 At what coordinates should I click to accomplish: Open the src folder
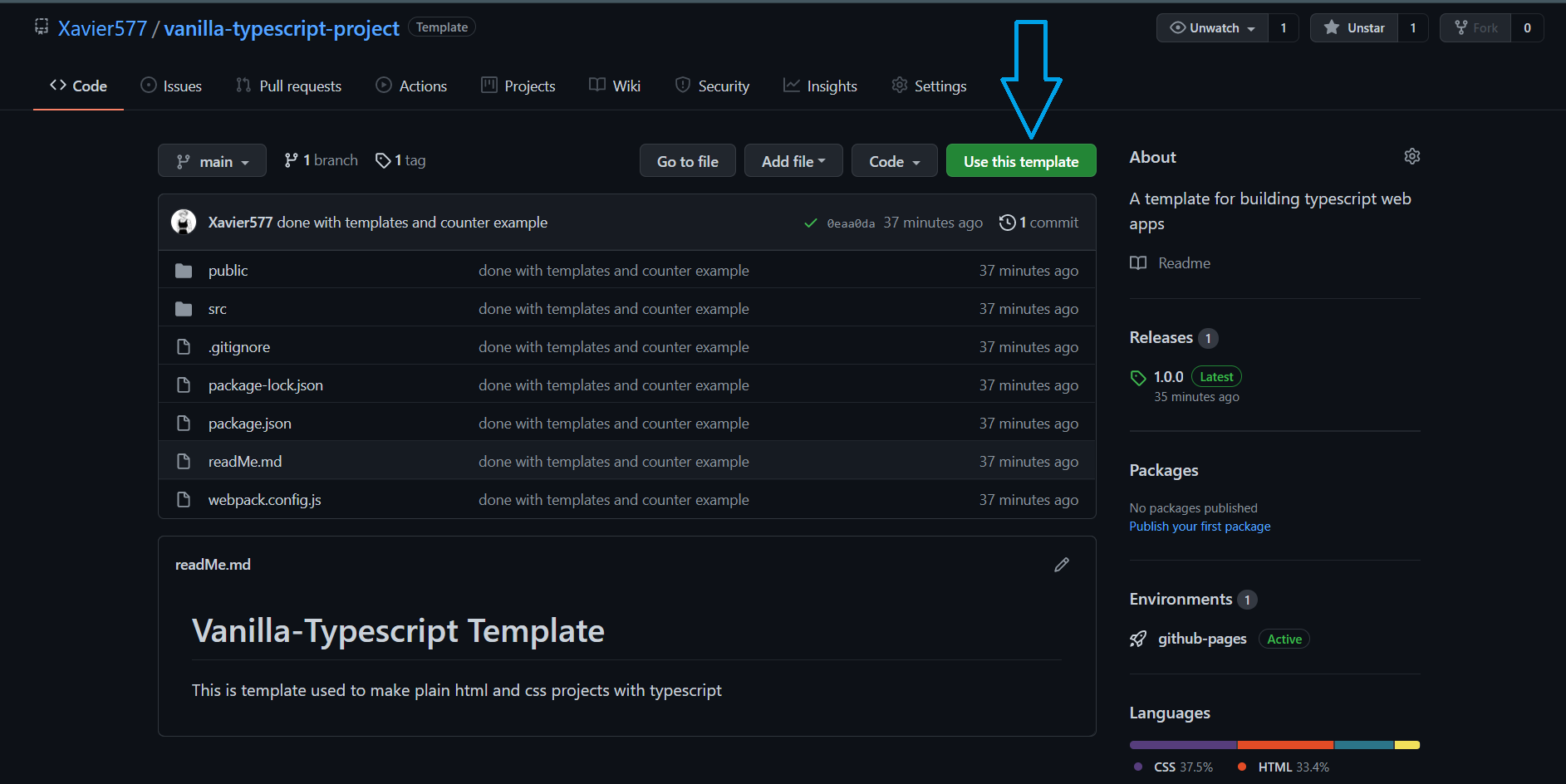218,309
